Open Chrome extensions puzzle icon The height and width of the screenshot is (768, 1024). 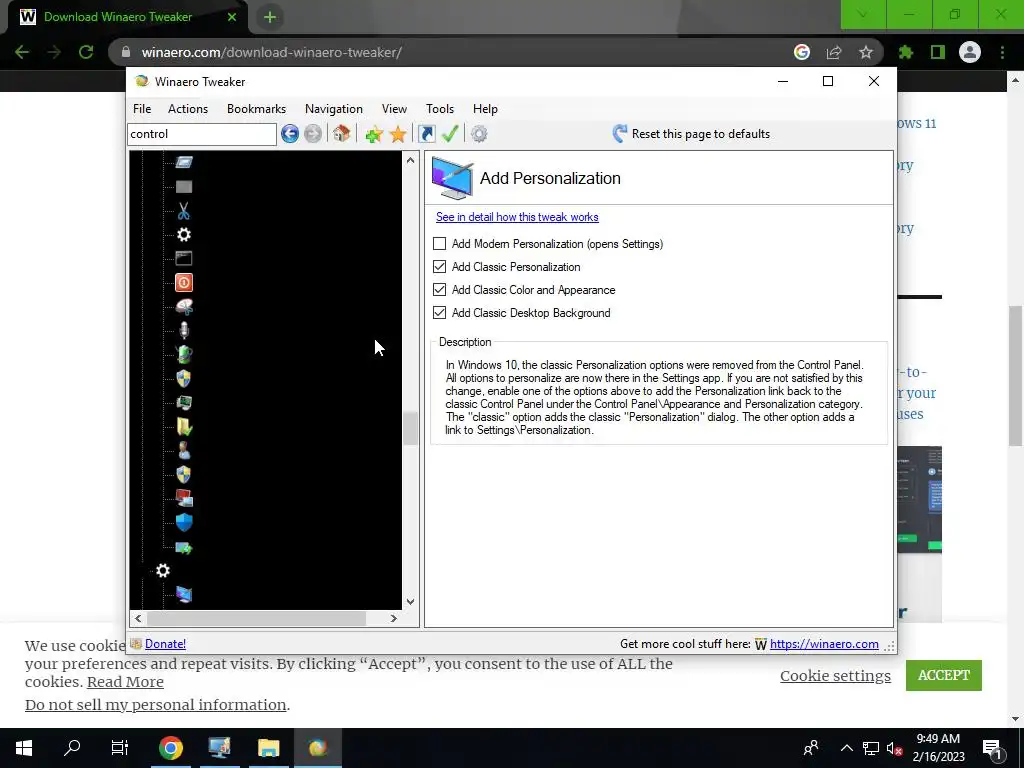(x=906, y=52)
